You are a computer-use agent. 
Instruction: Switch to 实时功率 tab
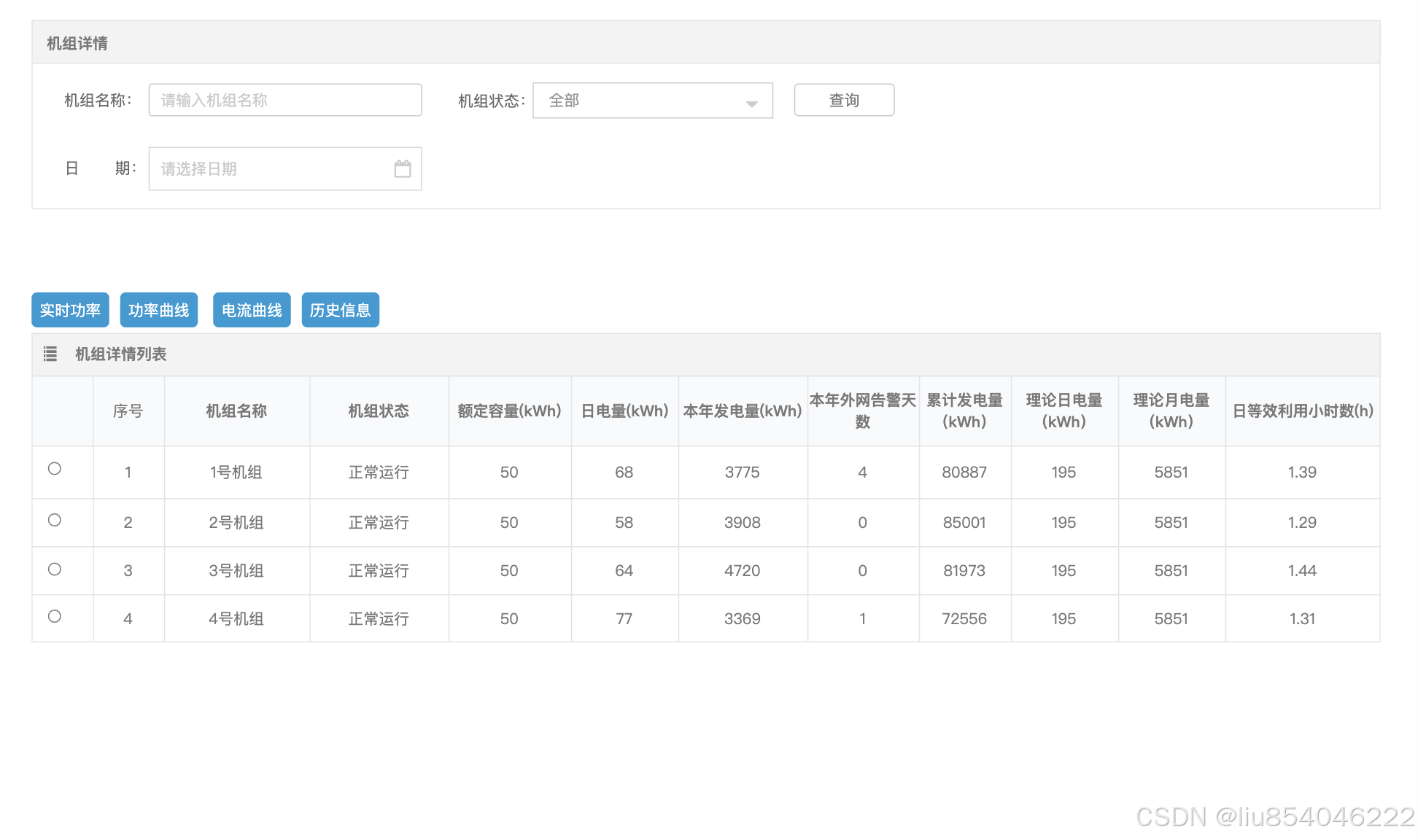point(70,310)
